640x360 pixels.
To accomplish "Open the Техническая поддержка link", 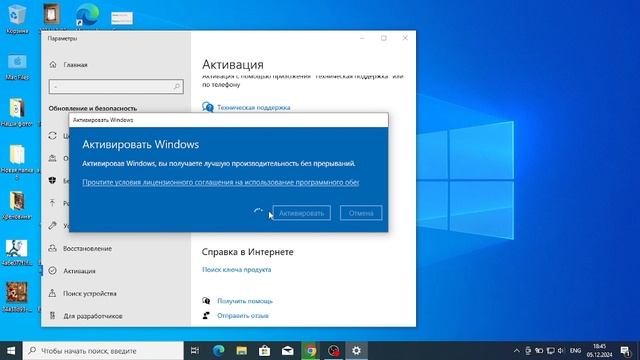I will [x=253, y=107].
